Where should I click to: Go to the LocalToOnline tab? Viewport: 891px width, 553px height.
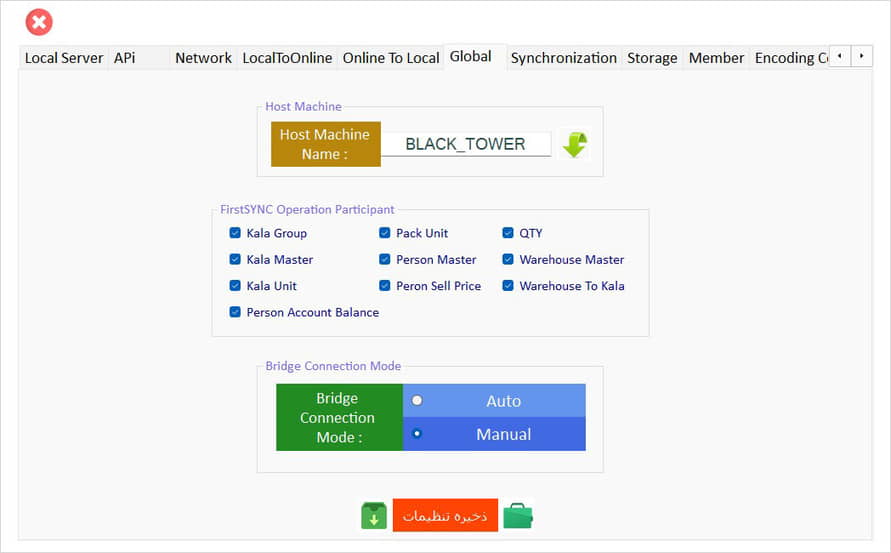(x=287, y=58)
